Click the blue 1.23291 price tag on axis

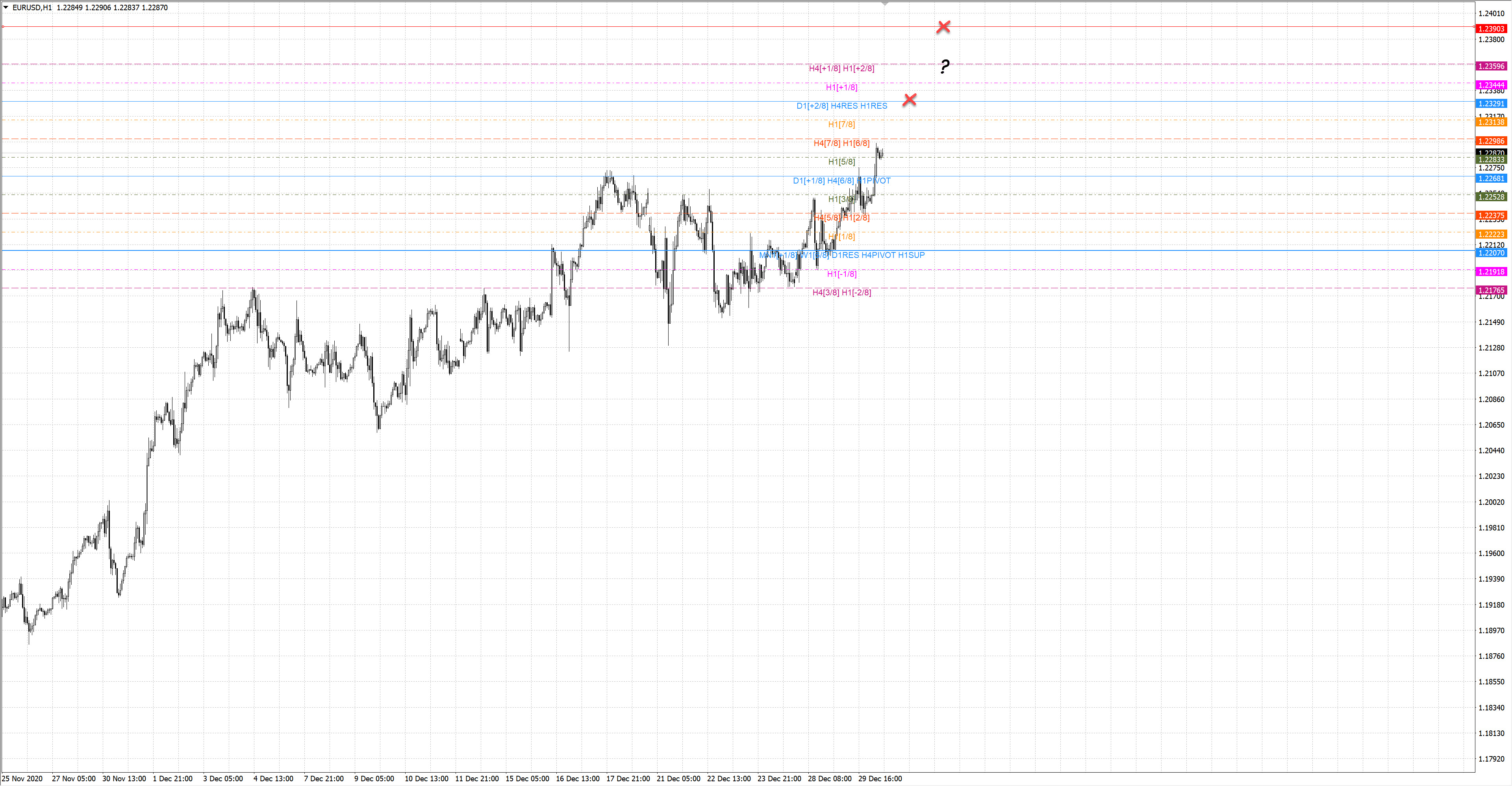click(x=1491, y=104)
